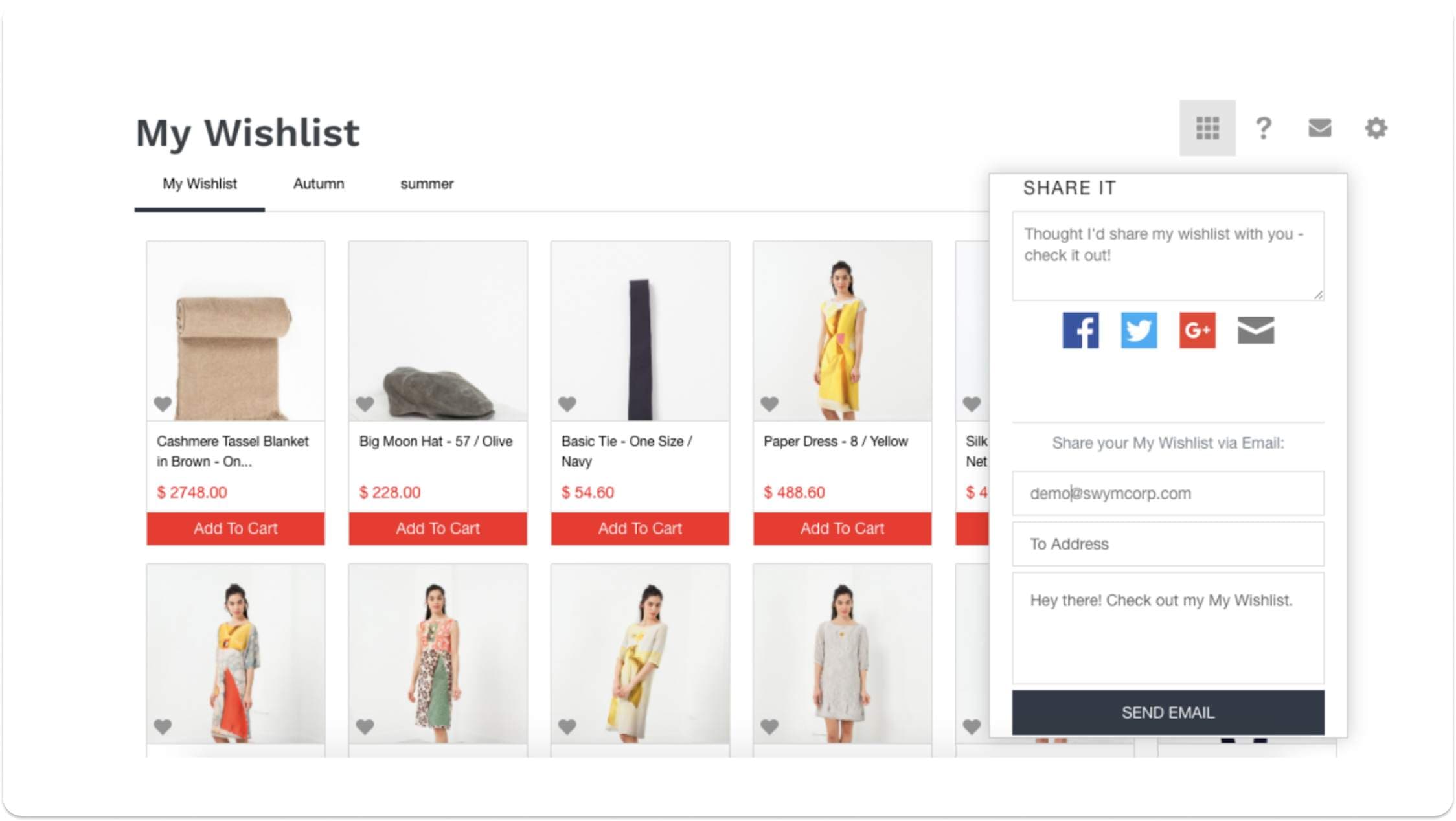The image size is (1456, 821).
Task: Open the summer tab
Action: pos(426,184)
